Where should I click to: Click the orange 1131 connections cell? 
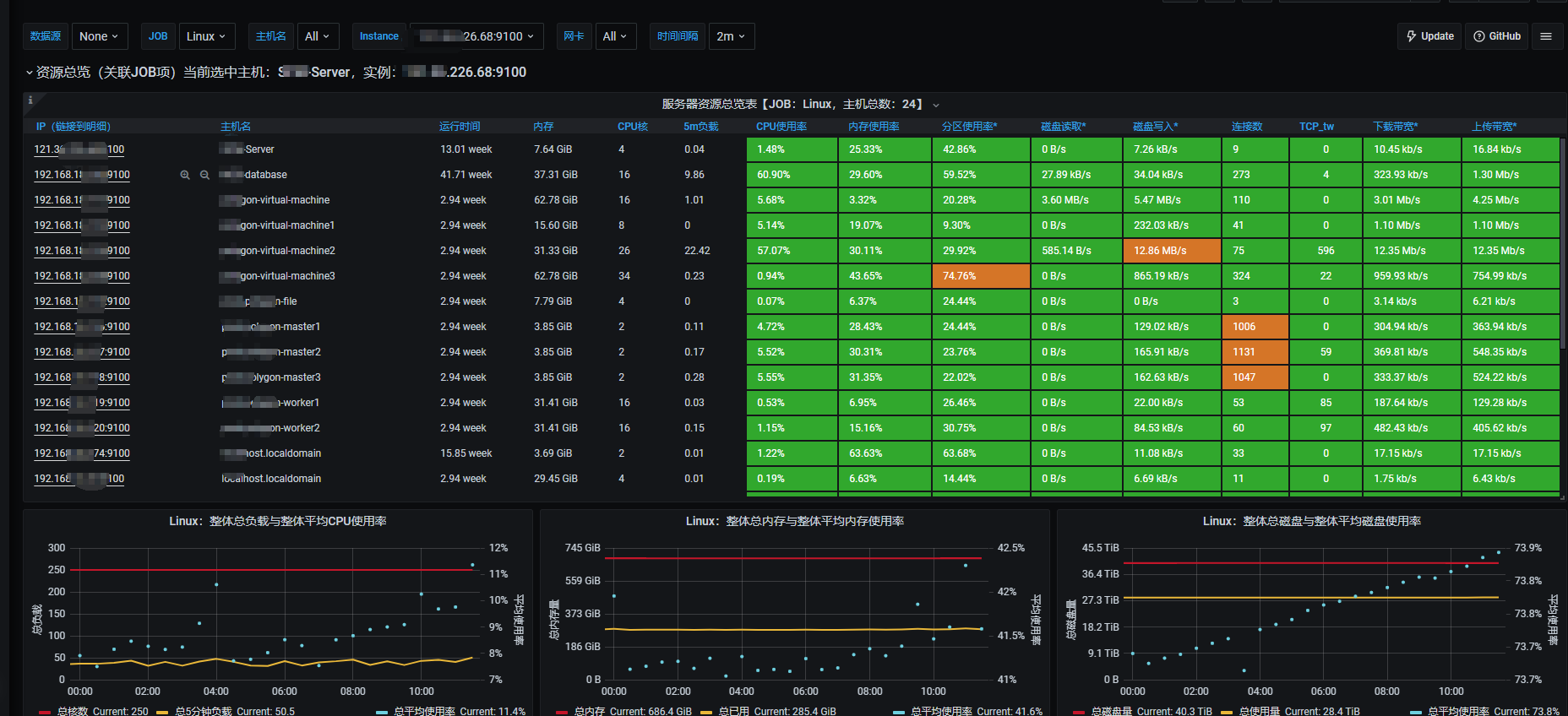pos(1255,352)
